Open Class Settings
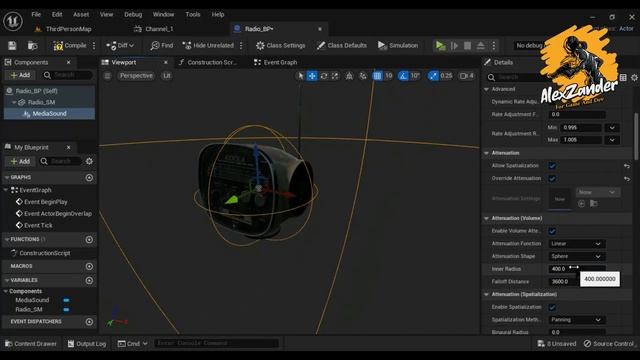The width and height of the screenshot is (640, 360). coord(280,45)
